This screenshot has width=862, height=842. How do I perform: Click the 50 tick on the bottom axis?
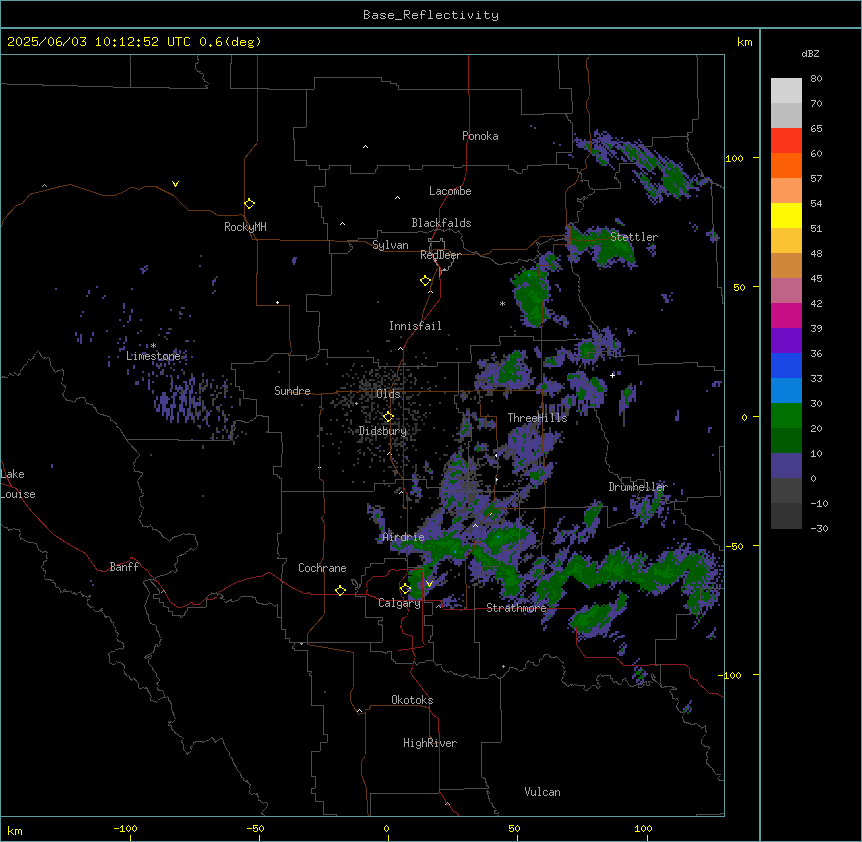point(514,828)
